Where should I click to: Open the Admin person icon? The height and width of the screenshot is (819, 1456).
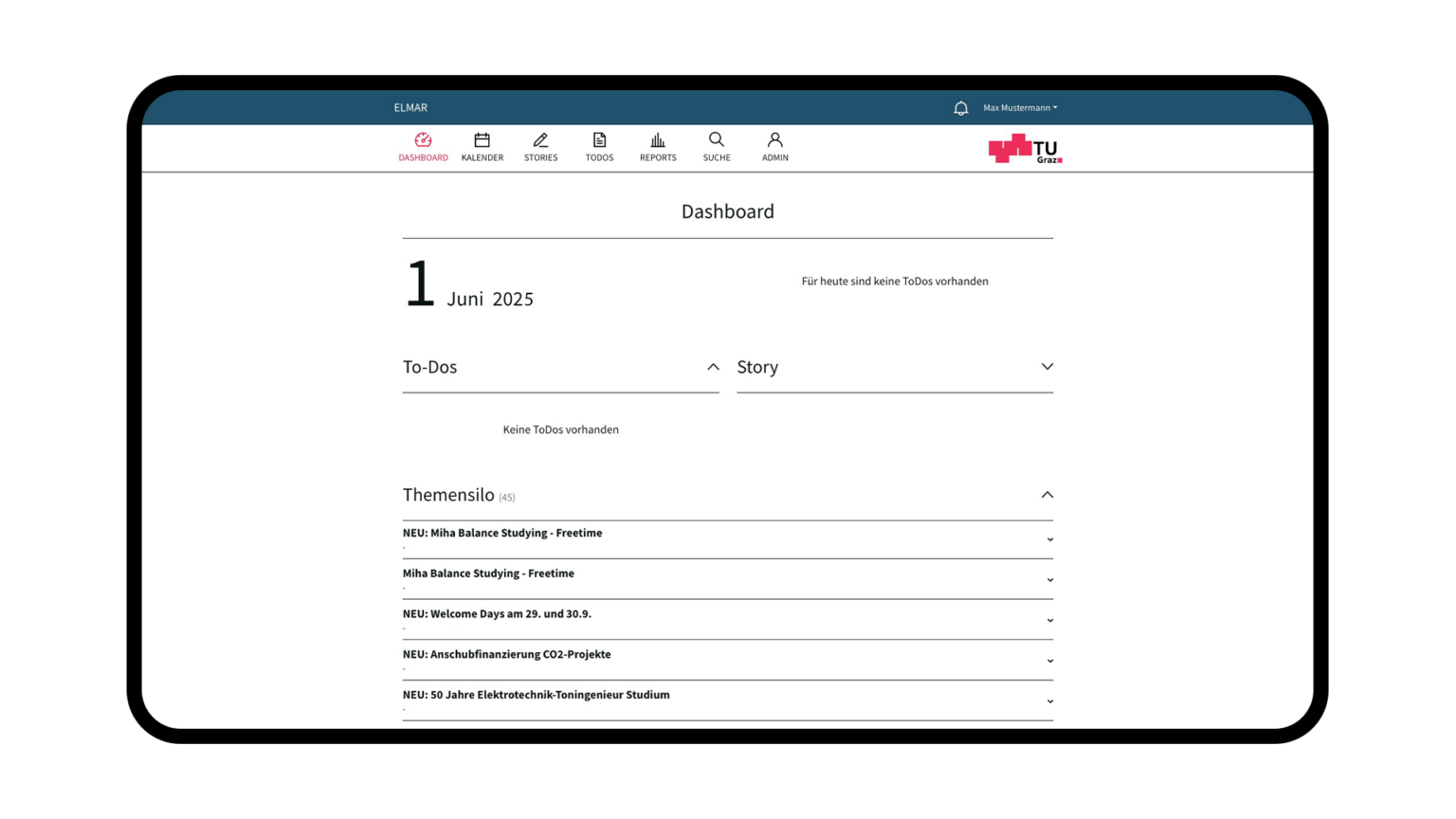pyautogui.click(x=774, y=140)
